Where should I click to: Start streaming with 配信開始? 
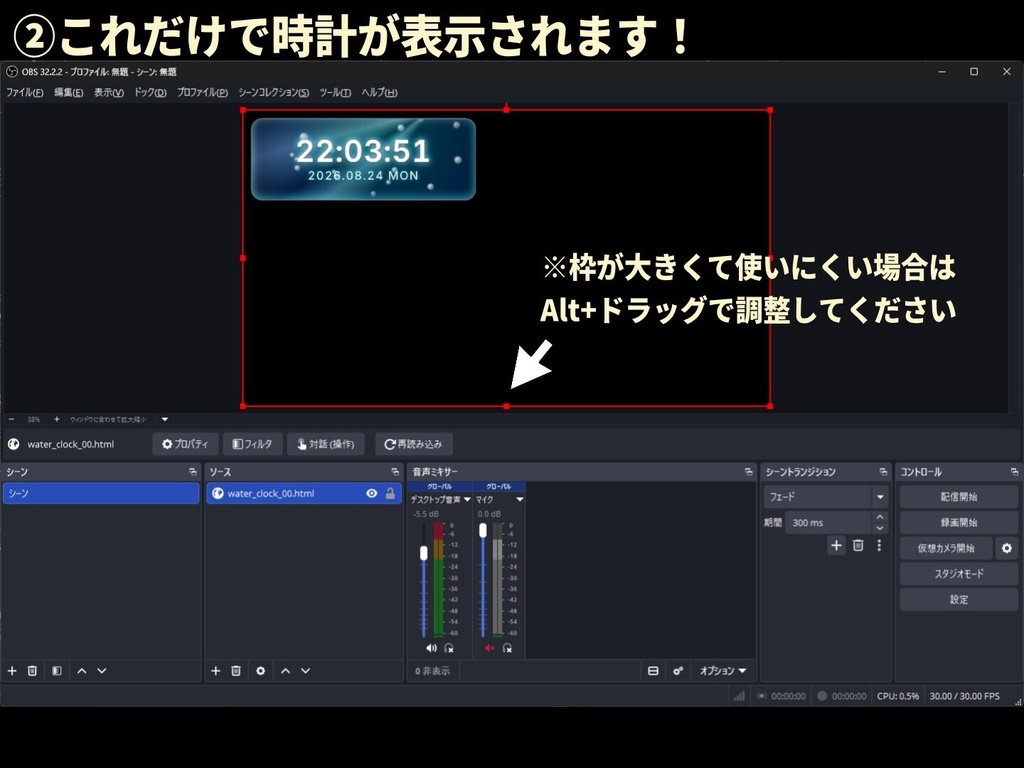[x=959, y=497]
